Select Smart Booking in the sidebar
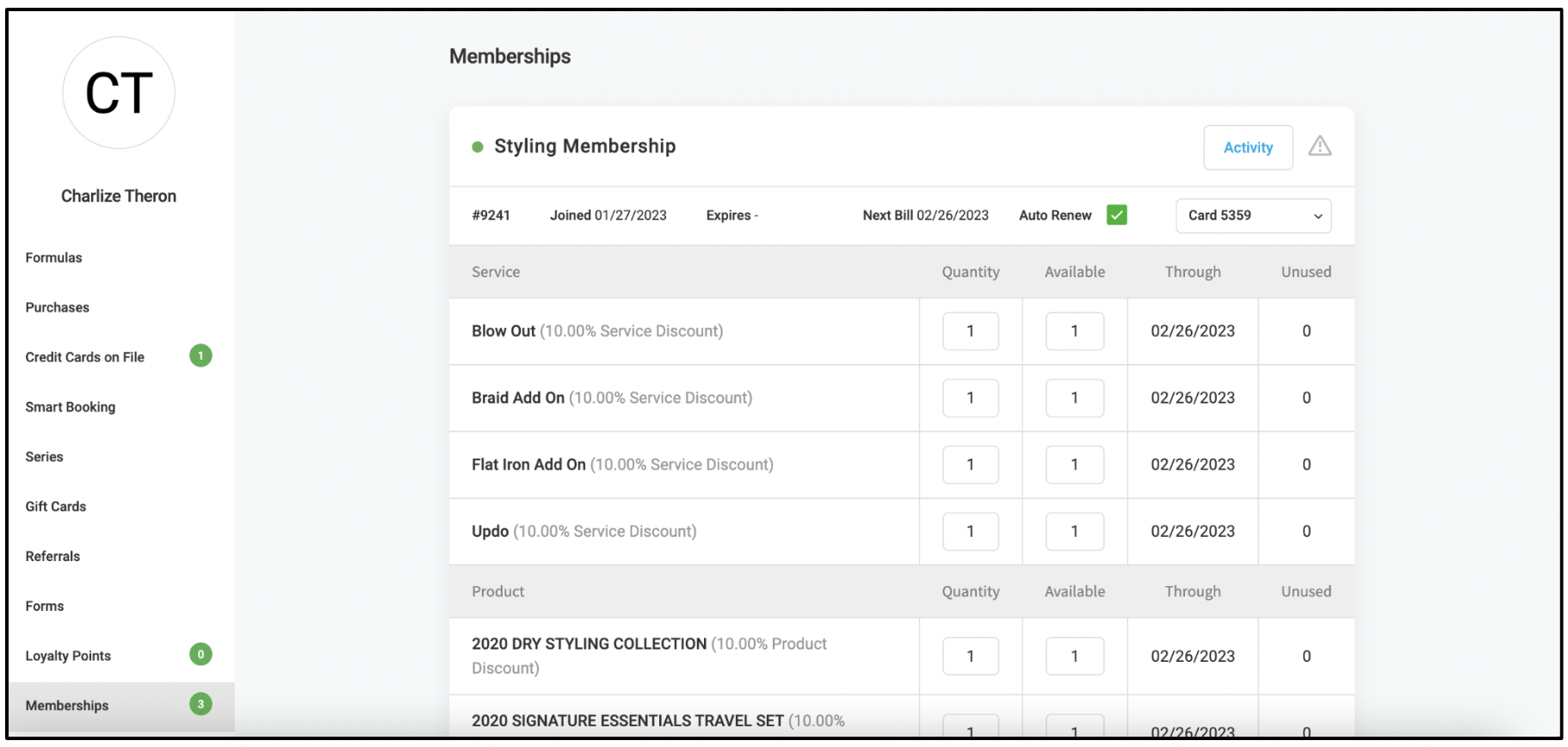The image size is (1568, 747). click(x=70, y=407)
